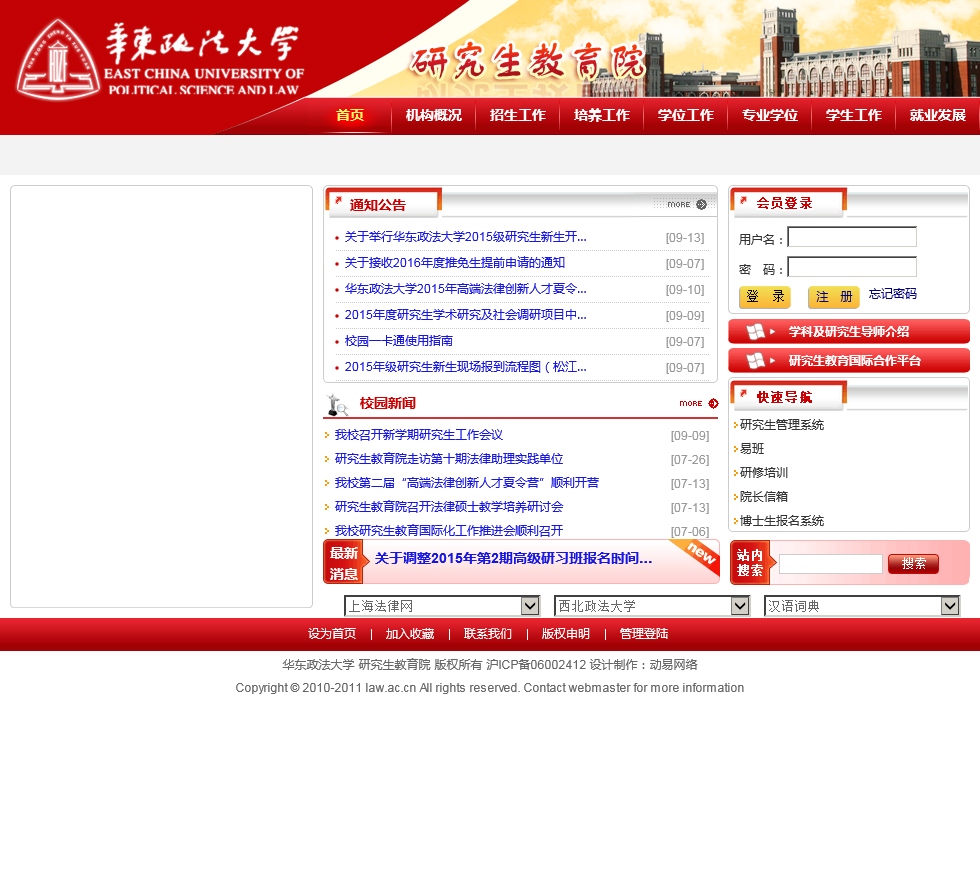Click the 注册 button
Viewport: 980px width, 891px height.
[x=834, y=297]
